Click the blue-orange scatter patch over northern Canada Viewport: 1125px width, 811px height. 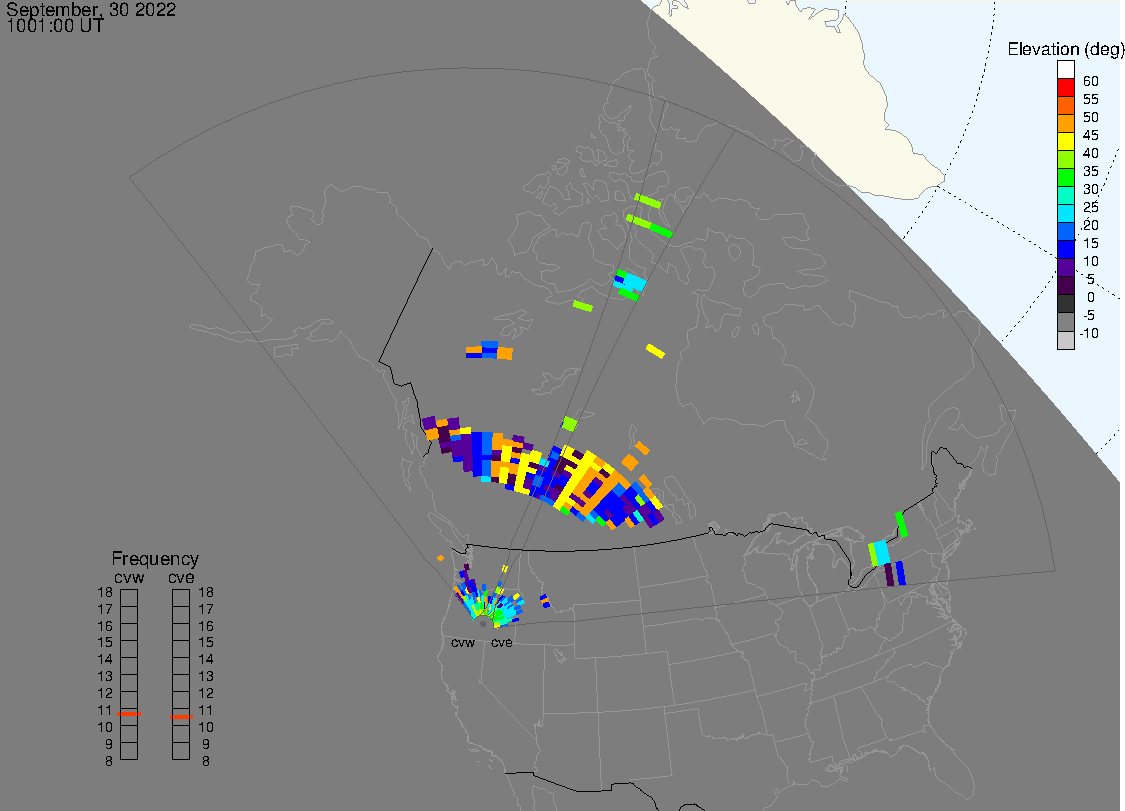click(489, 350)
